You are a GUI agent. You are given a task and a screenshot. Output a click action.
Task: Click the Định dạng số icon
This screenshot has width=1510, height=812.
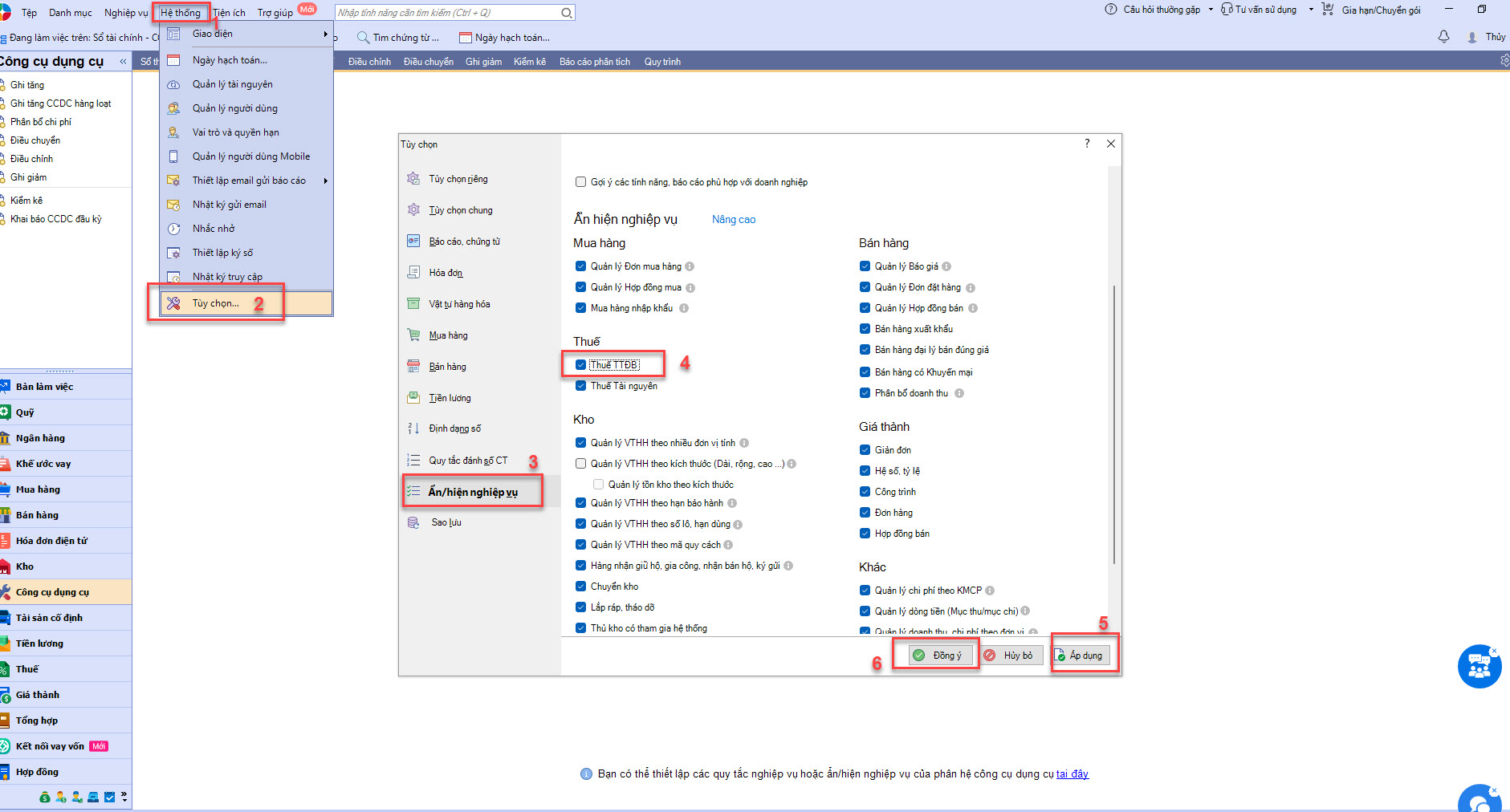(x=413, y=428)
